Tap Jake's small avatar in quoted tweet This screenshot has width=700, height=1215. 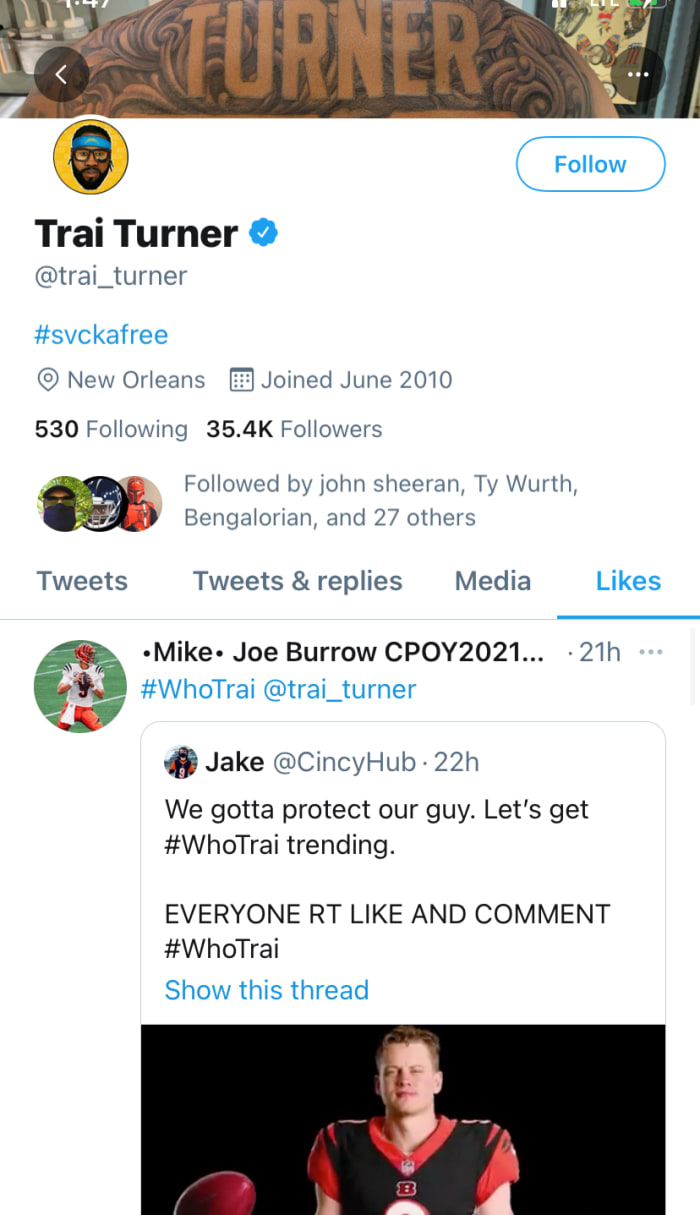click(x=181, y=762)
